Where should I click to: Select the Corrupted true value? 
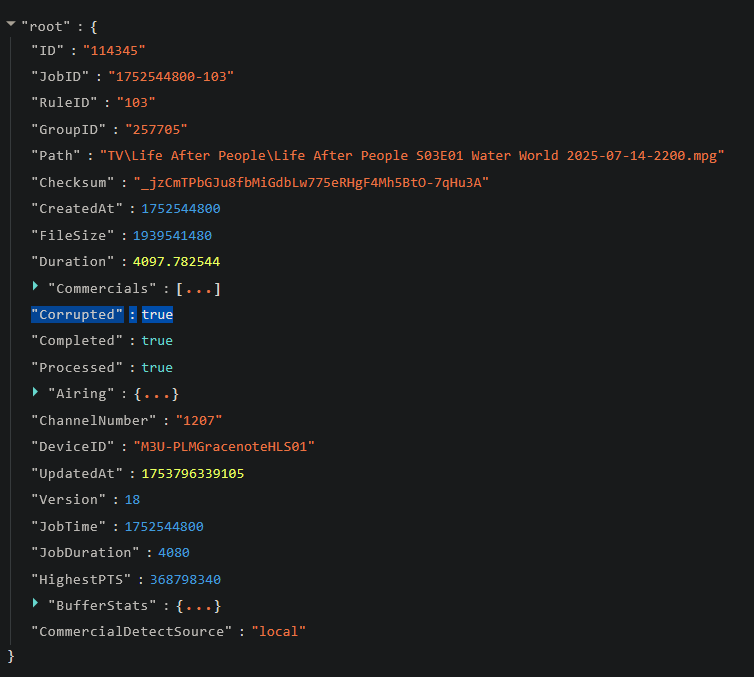(157, 315)
